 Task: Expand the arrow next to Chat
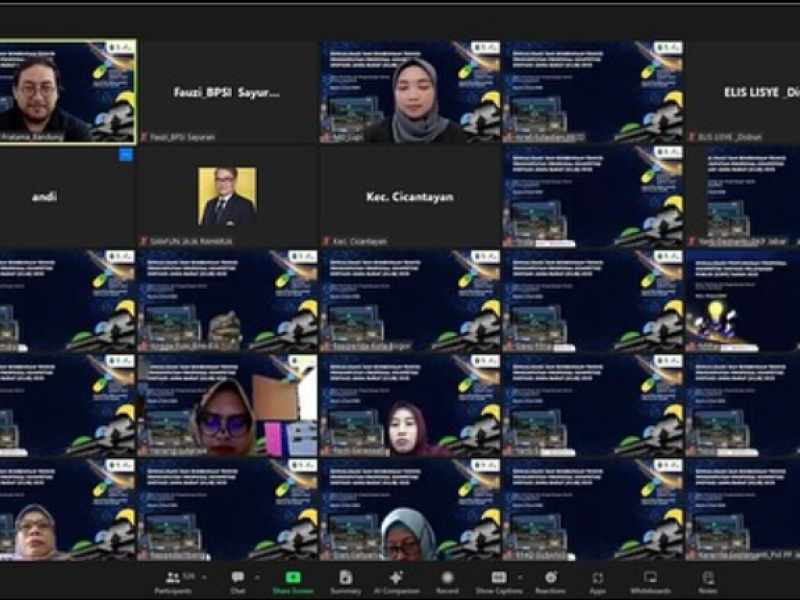(257, 577)
